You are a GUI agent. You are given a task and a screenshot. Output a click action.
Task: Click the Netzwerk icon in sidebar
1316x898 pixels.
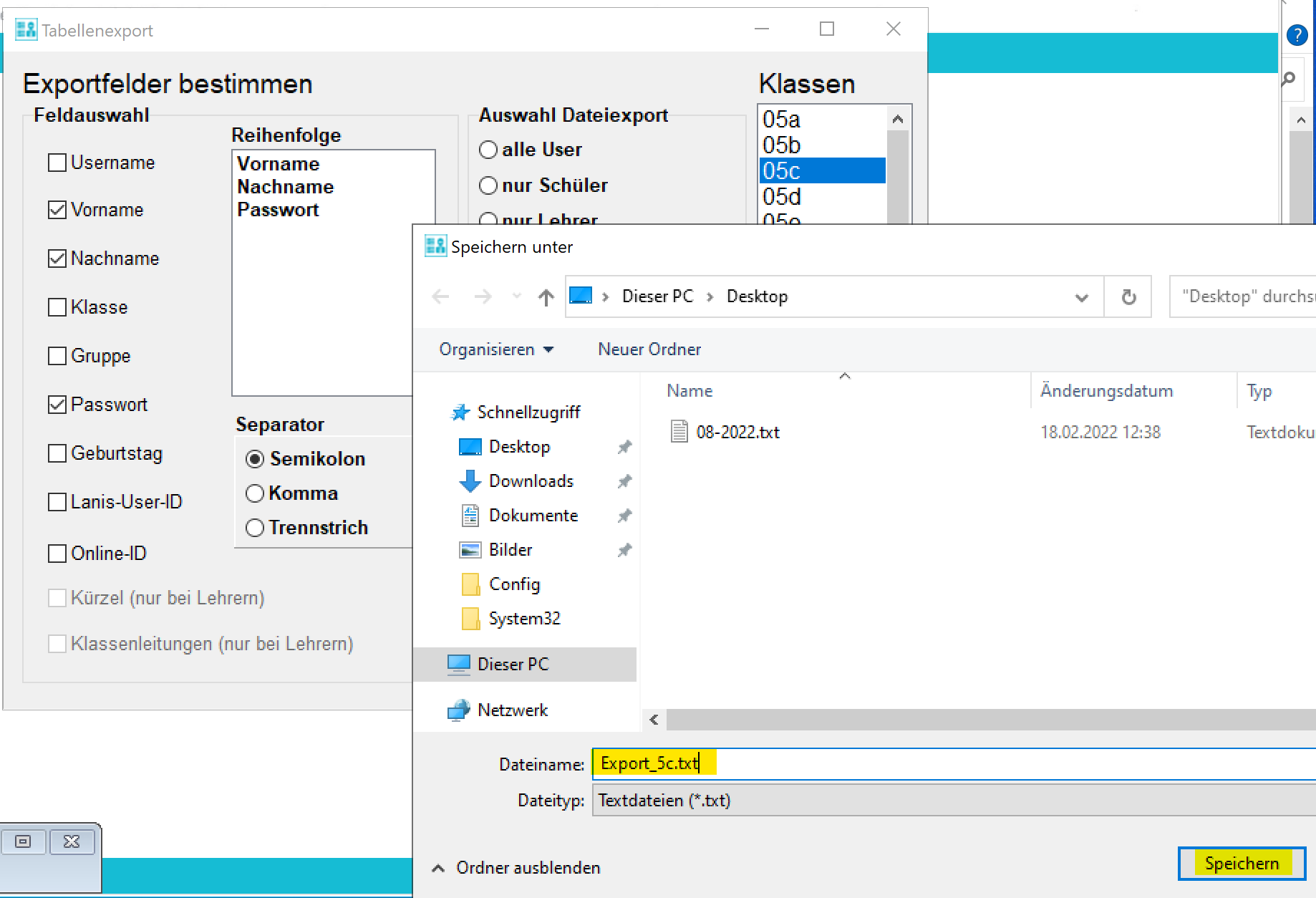(459, 710)
